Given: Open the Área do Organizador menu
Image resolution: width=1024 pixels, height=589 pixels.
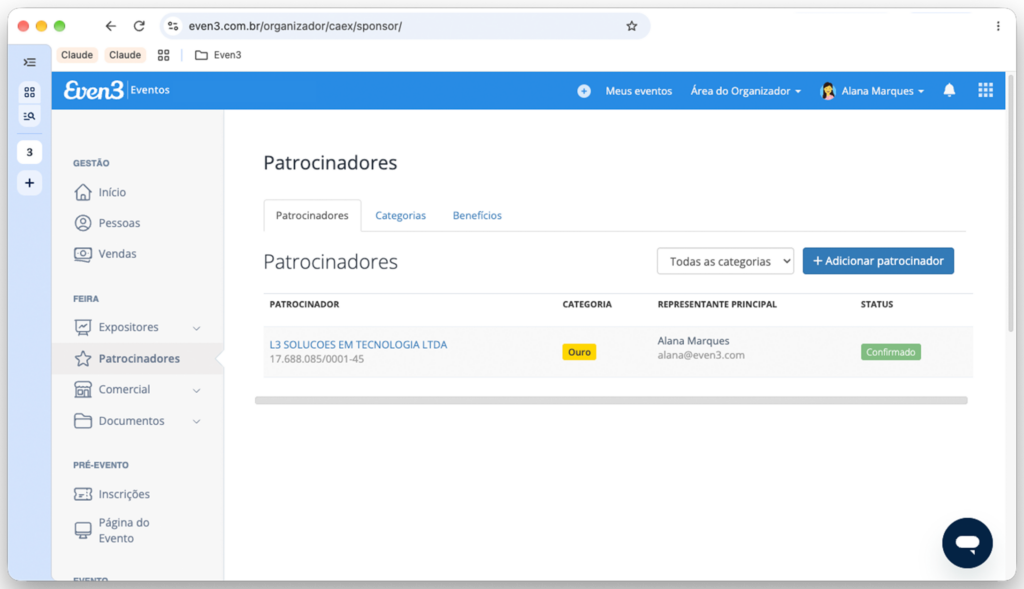Looking at the screenshot, I should click(x=746, y=91).
